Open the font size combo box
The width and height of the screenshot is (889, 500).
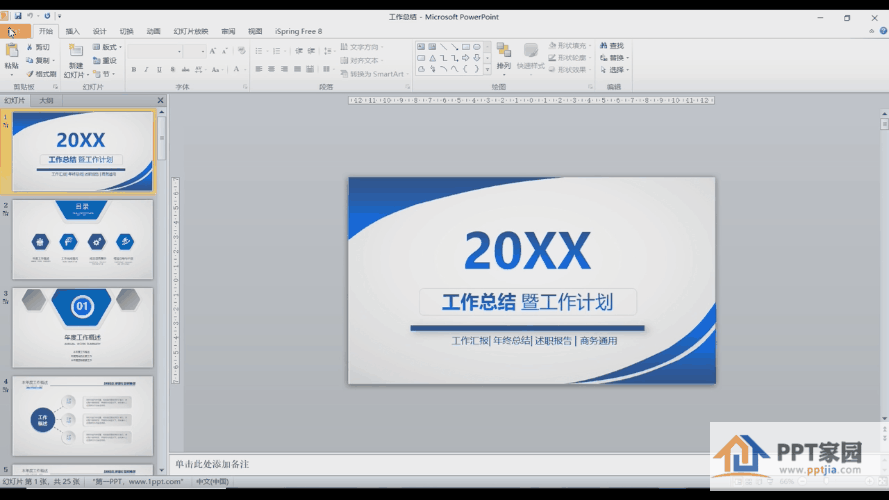pyautogui.click(x=194, y=52)
